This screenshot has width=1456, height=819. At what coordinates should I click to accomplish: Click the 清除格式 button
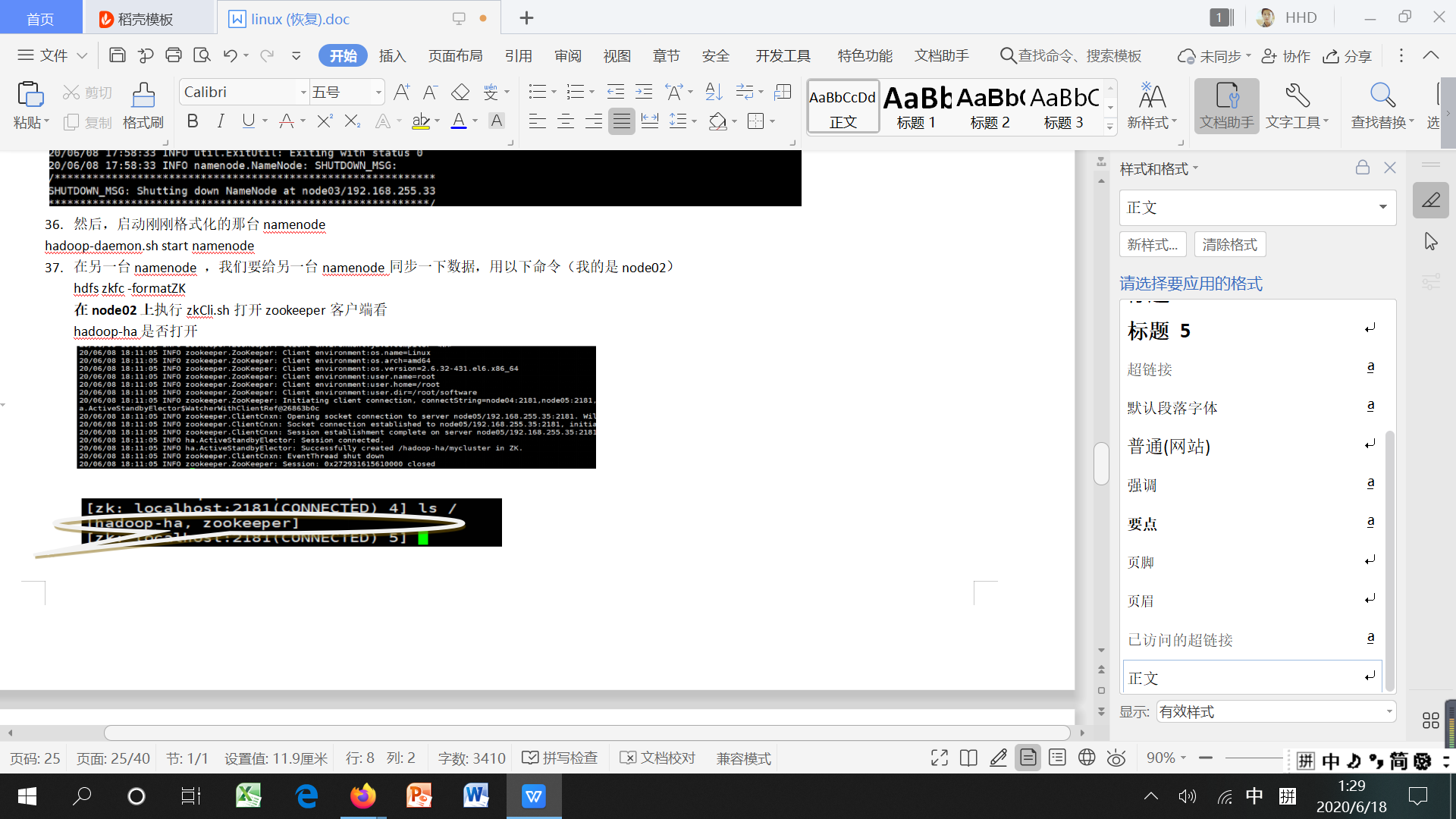[x=1229, y=245]
